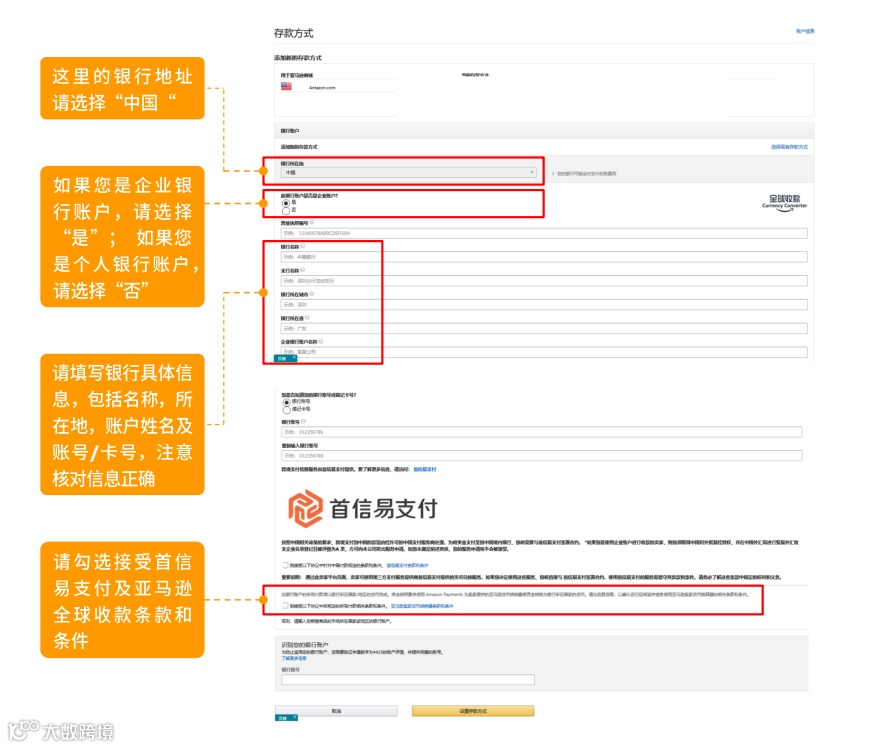Open the 首信易支付 terms and conditions link

(408, 565)
